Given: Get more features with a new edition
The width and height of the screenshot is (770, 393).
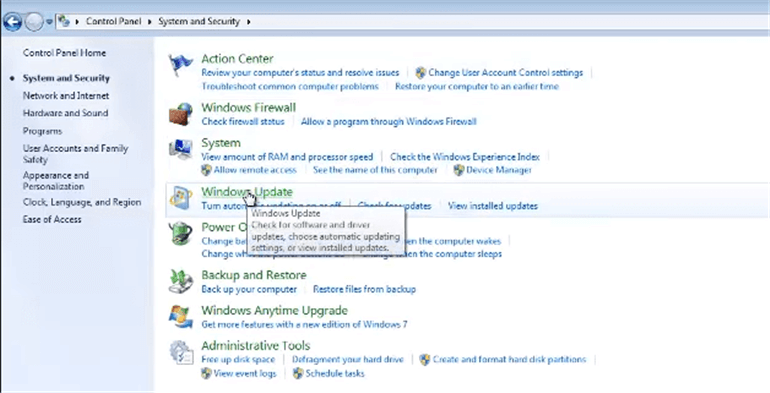Looking at the screenshot, I should click(304, 324).
